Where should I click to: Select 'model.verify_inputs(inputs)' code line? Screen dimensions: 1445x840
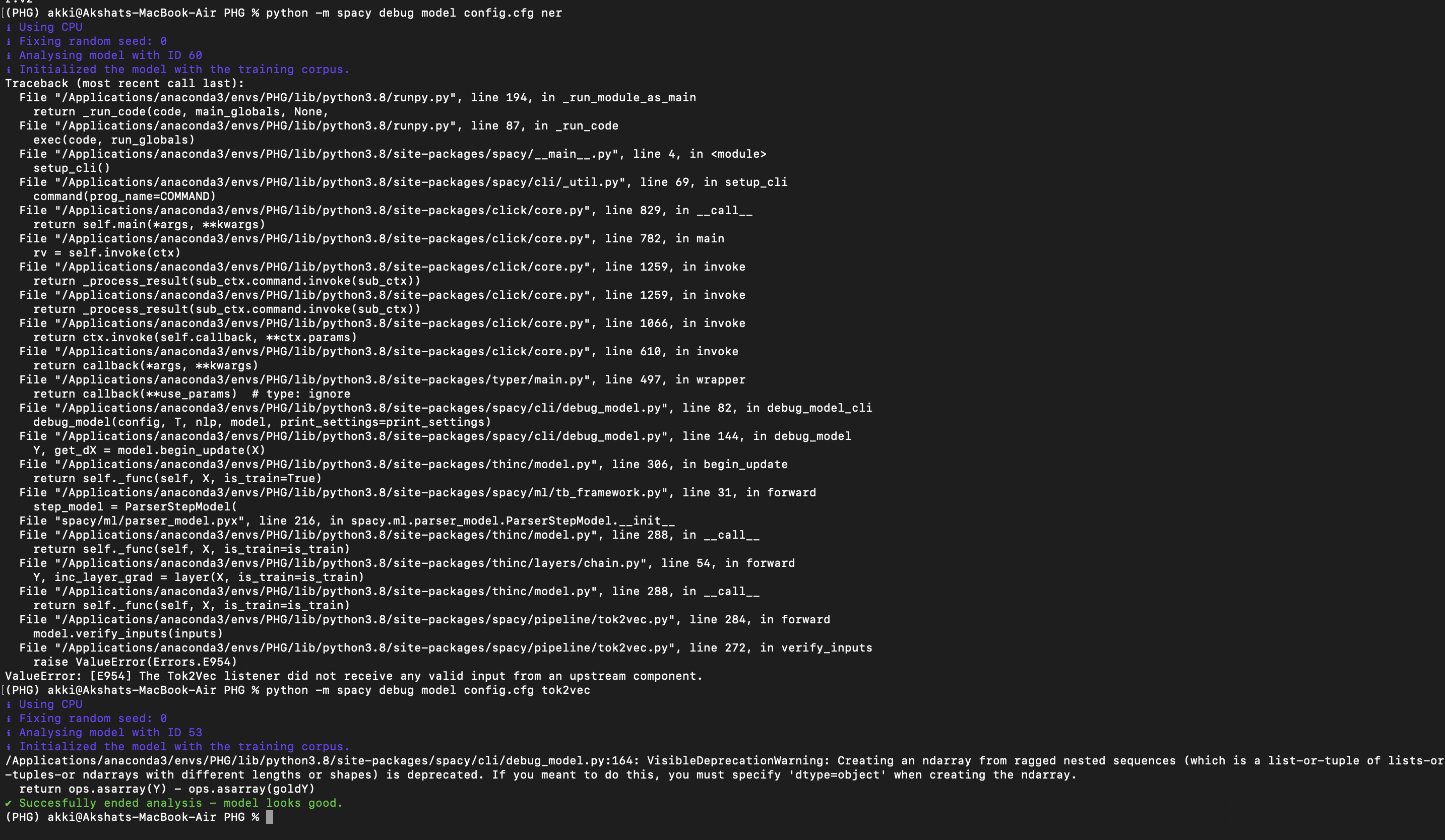(128, 633)
